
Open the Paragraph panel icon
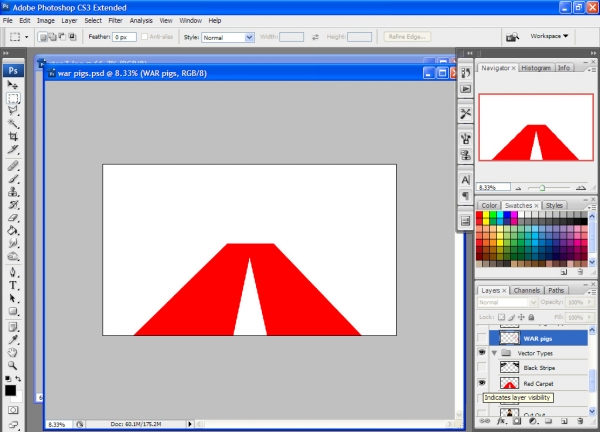coord(465,196)
